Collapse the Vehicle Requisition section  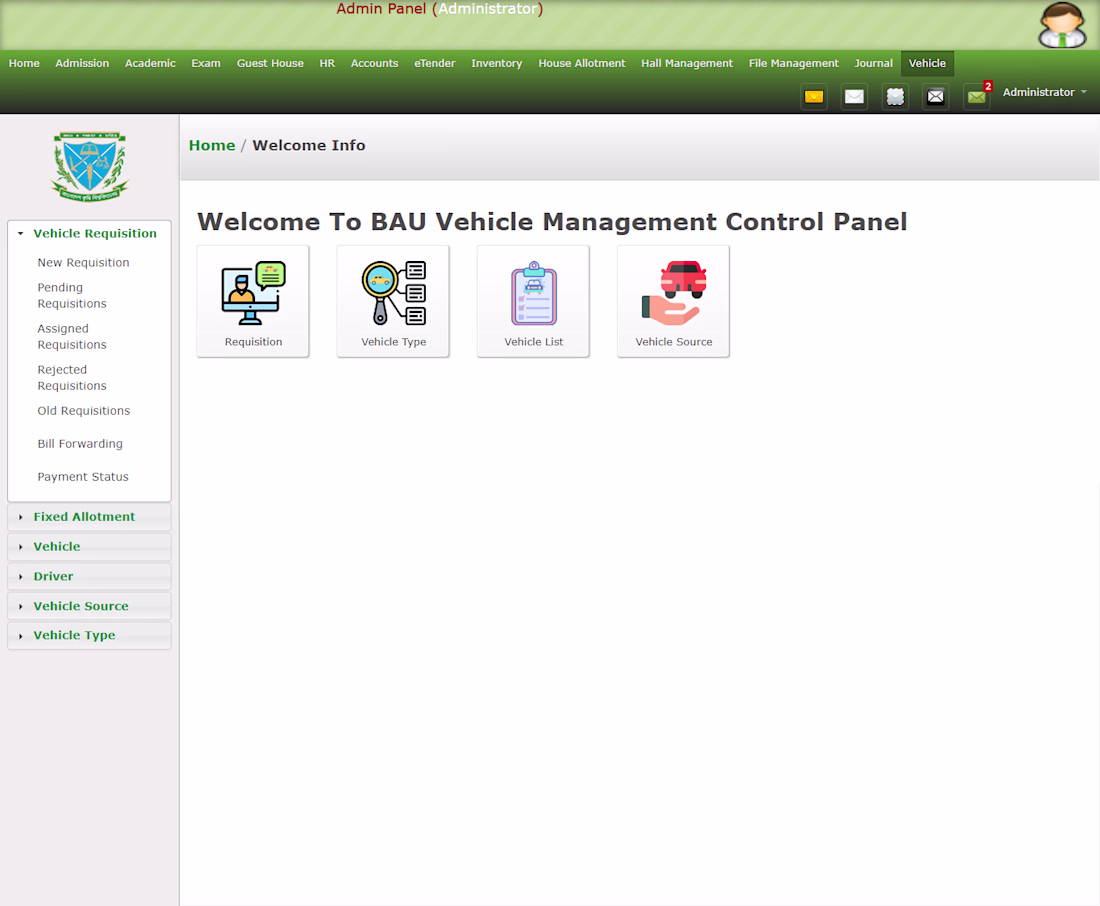pyautogui.click(x=90, y=234)
